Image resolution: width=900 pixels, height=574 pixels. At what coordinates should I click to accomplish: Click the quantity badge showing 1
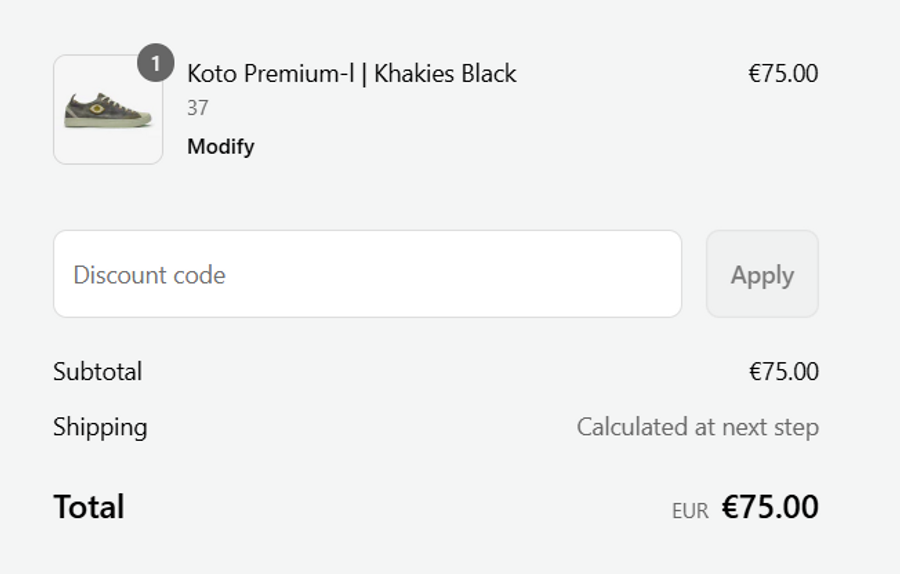[x=155, y=64]
